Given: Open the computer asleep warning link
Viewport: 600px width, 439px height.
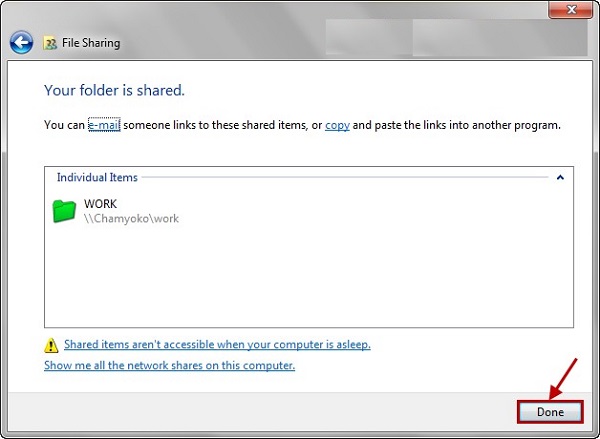Looking at the screenshot, I should pos(217,344).
